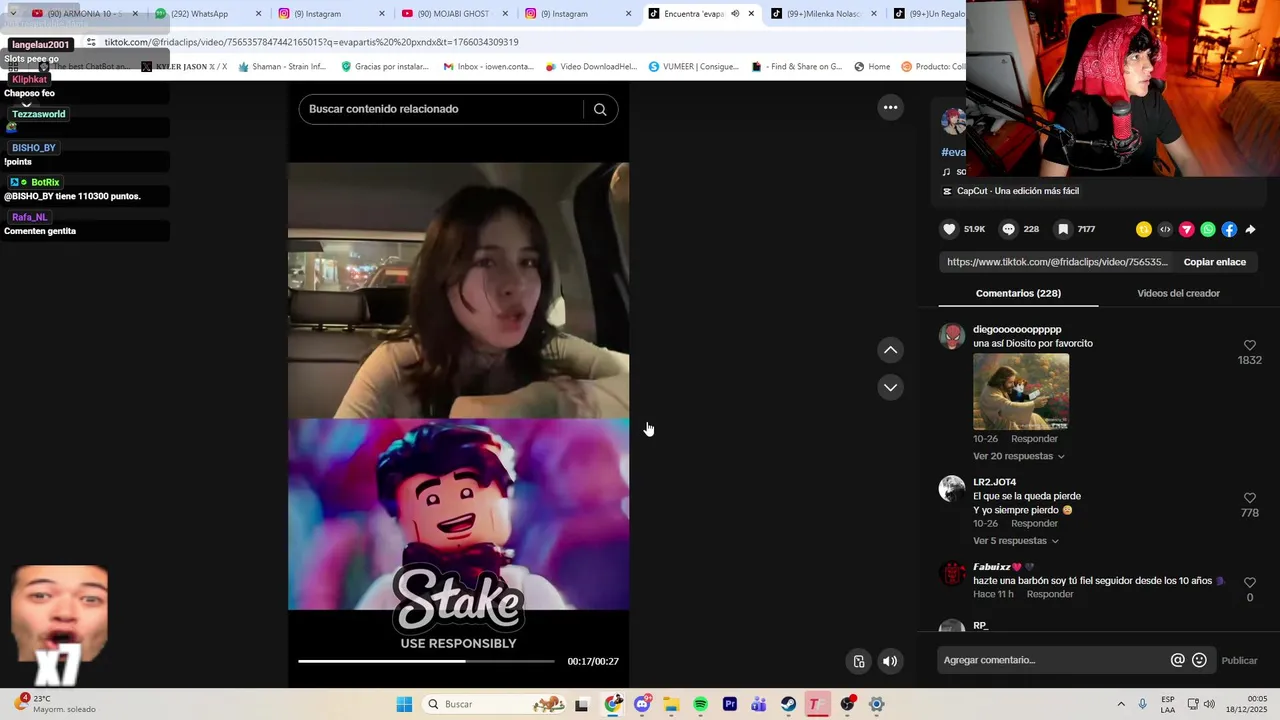
Task: Open Microsoft Teams from the taskbar
Action: (759, 704)
